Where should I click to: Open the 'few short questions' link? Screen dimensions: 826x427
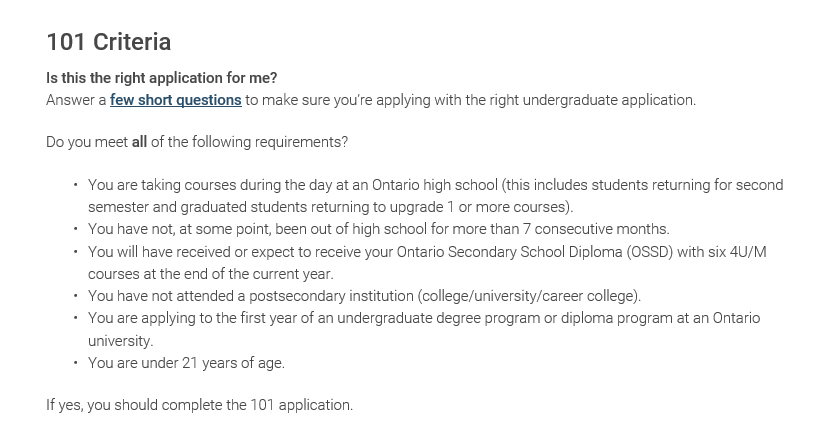175,100
